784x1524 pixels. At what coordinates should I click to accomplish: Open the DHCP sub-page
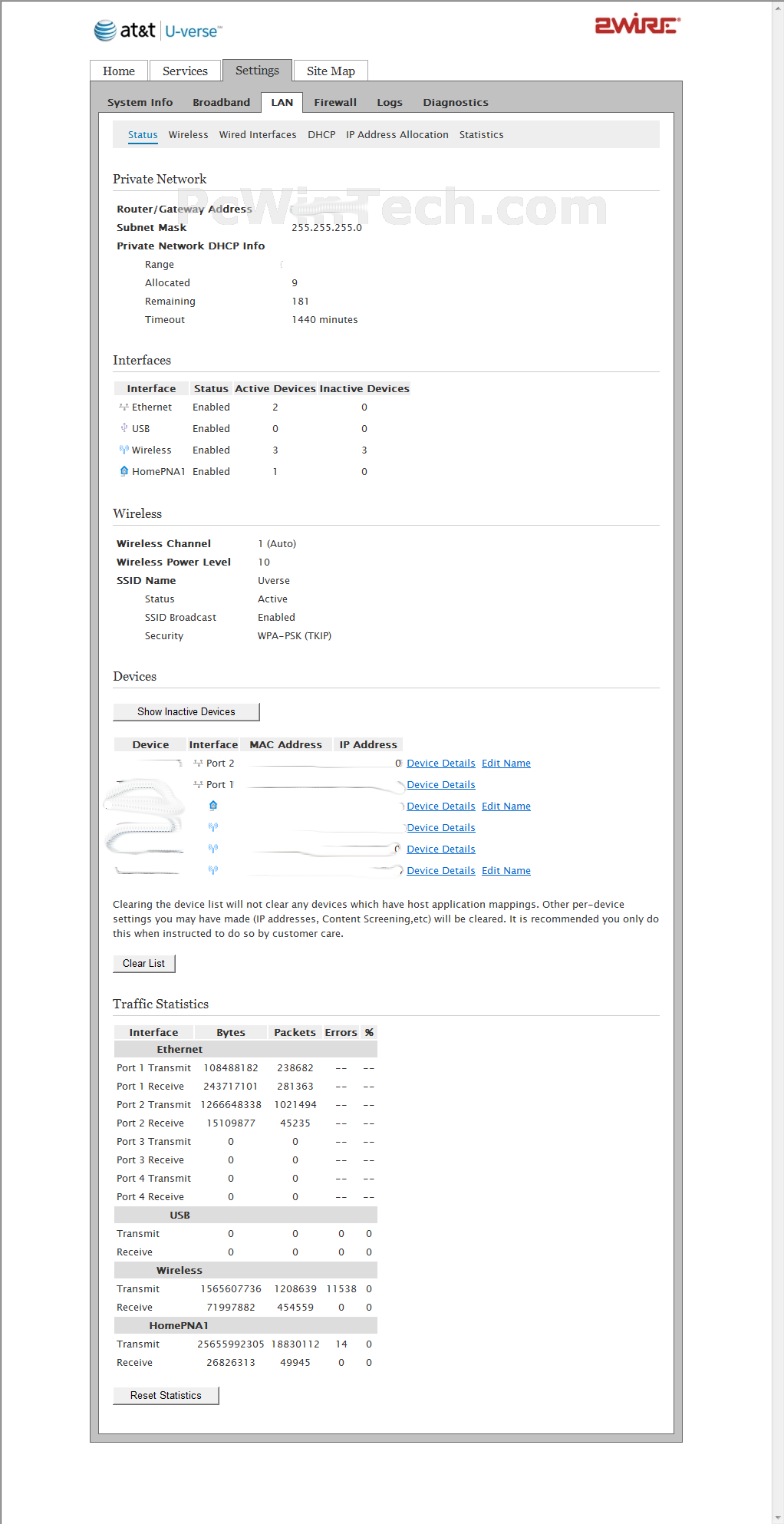pyautogui.click(x=321, y=134)
